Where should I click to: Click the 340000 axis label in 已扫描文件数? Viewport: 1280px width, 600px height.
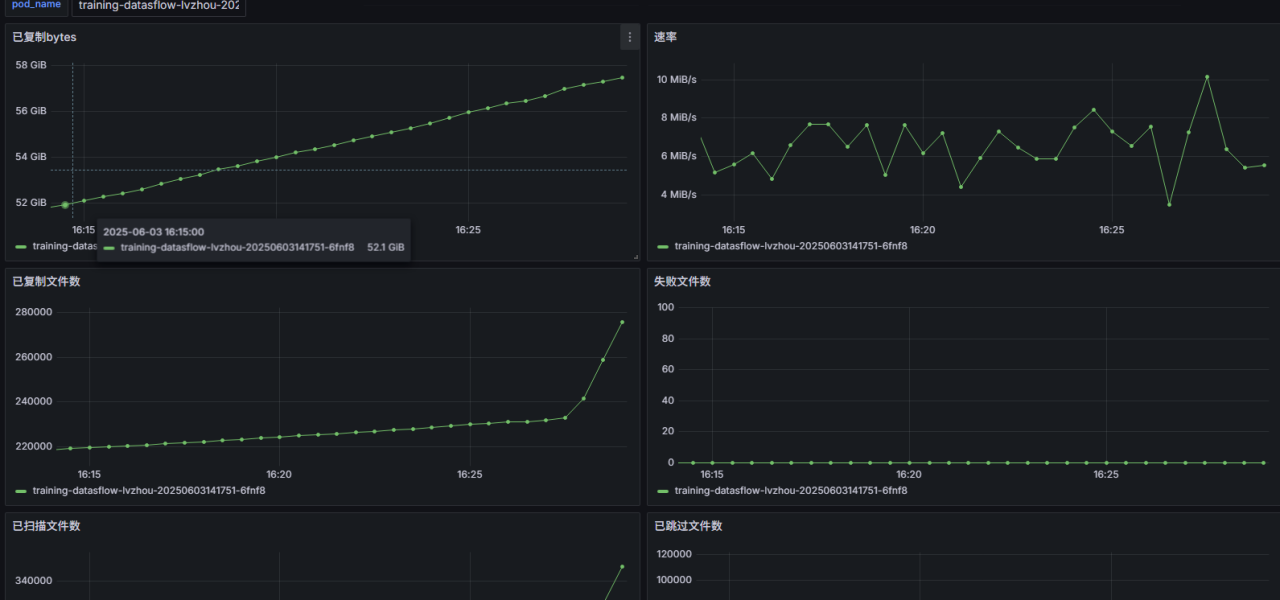click(x=33, y=581)
